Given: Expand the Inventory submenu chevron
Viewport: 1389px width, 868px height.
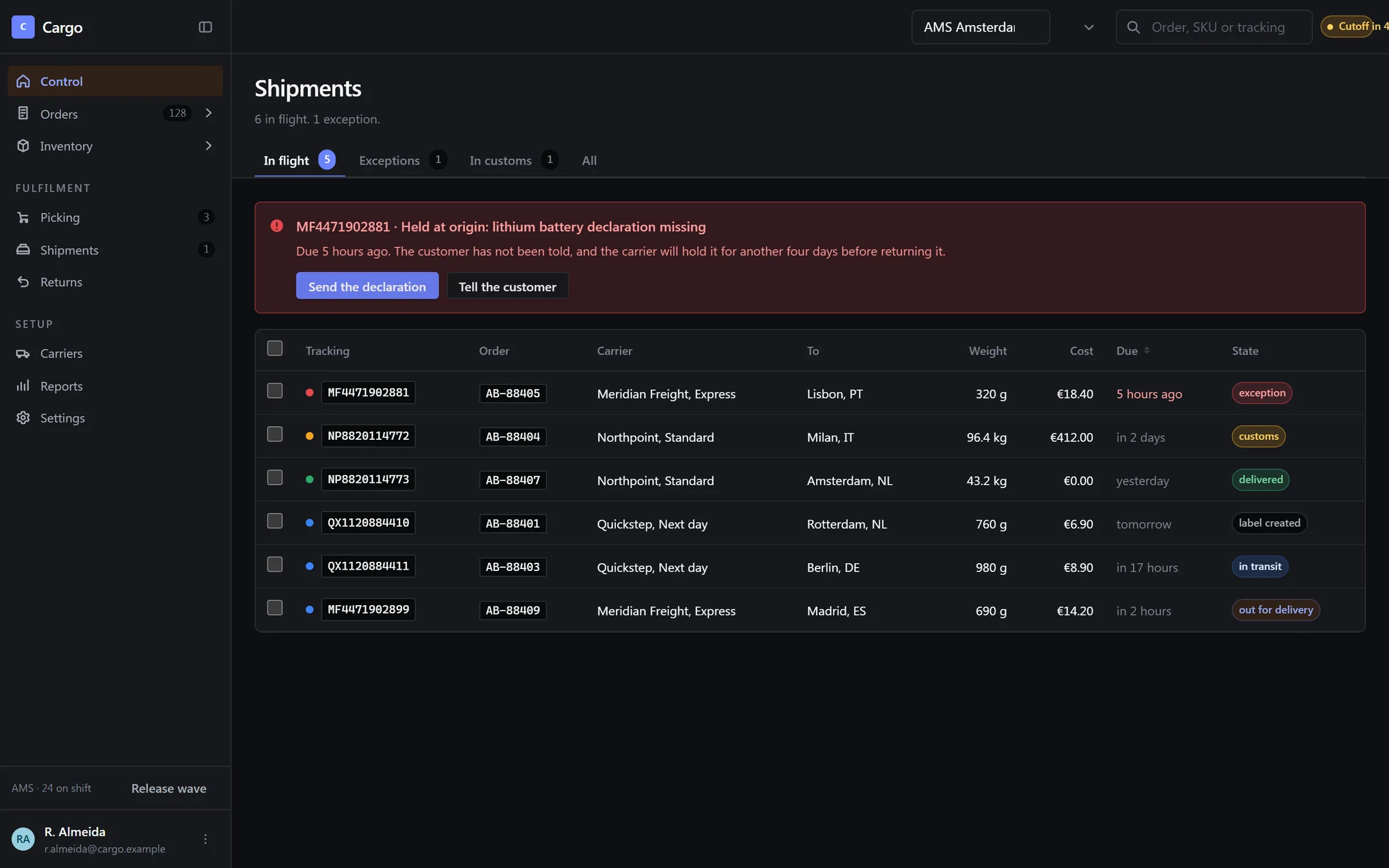Looking at the screenshot, I should point(208,146).
